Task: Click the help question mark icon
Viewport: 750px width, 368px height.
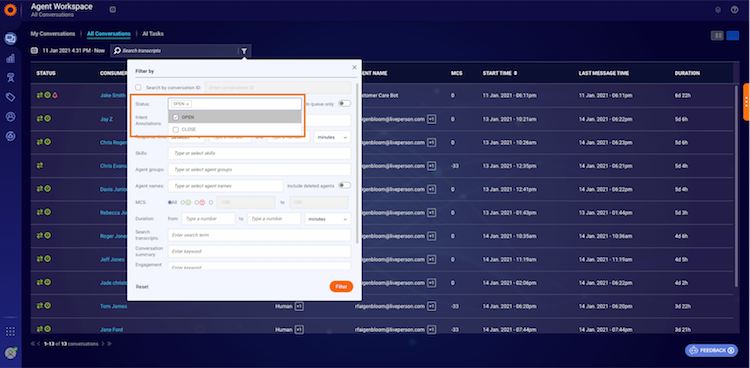Action: click(x=734, y=10)
